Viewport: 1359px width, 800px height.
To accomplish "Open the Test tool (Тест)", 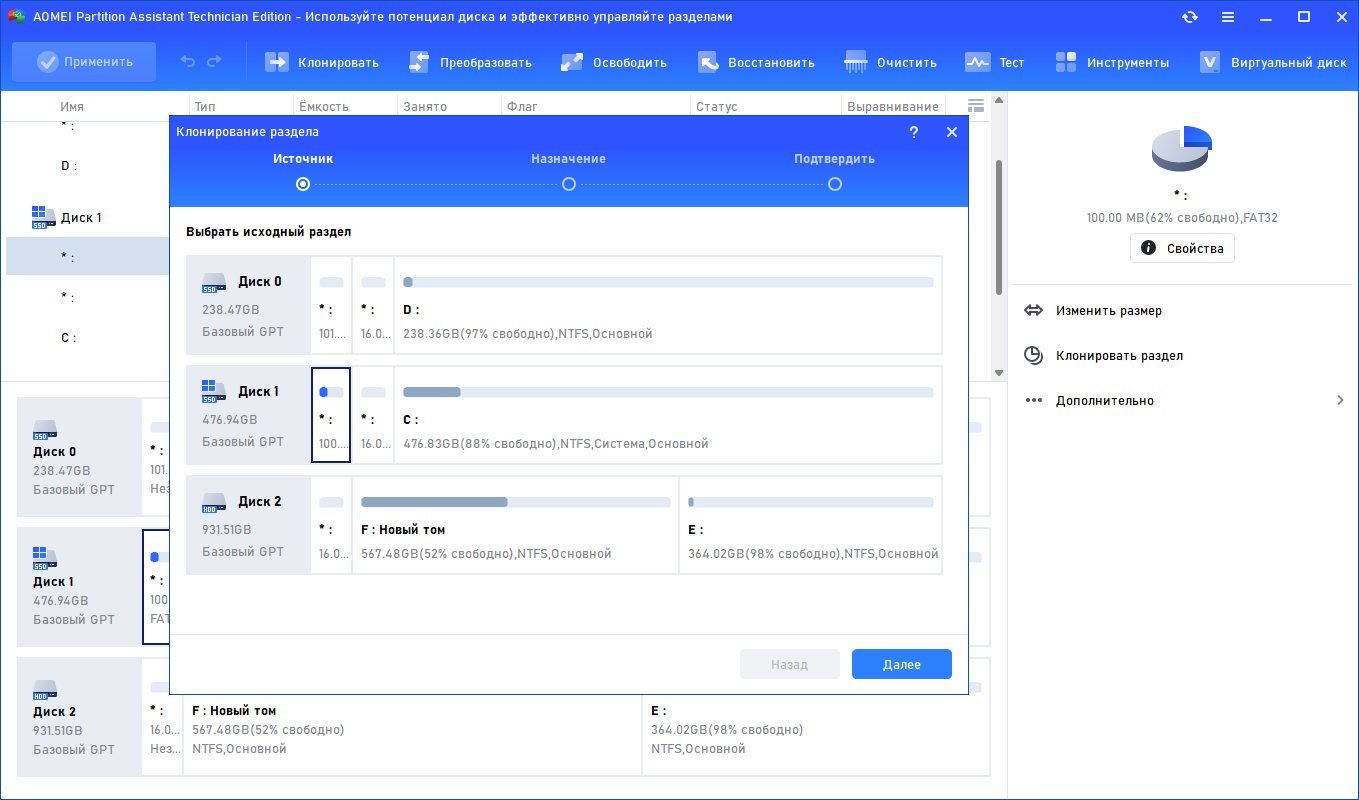I will point(977,62).
